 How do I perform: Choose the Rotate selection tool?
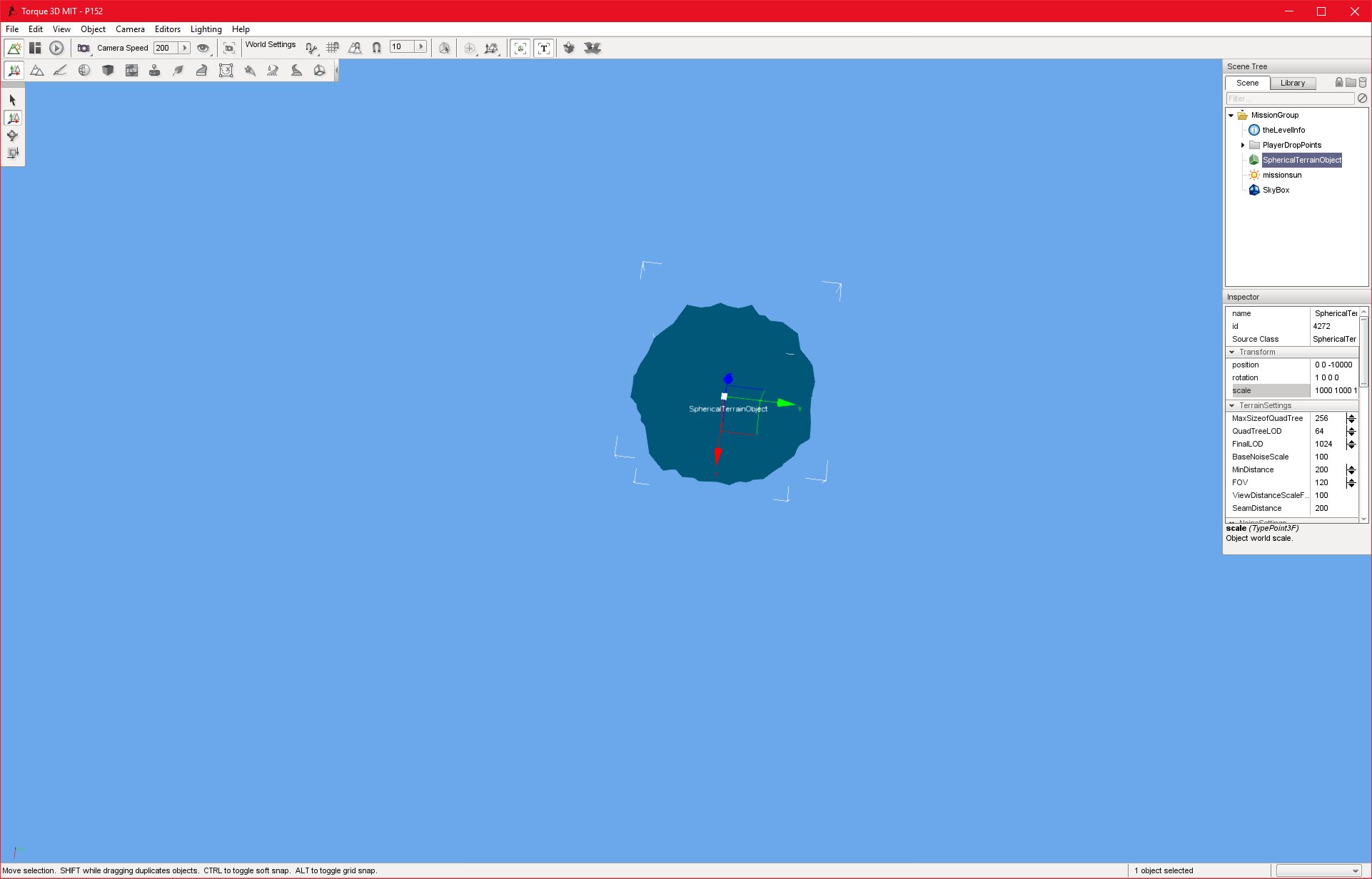pyautogui.click(x=13, y=136)
